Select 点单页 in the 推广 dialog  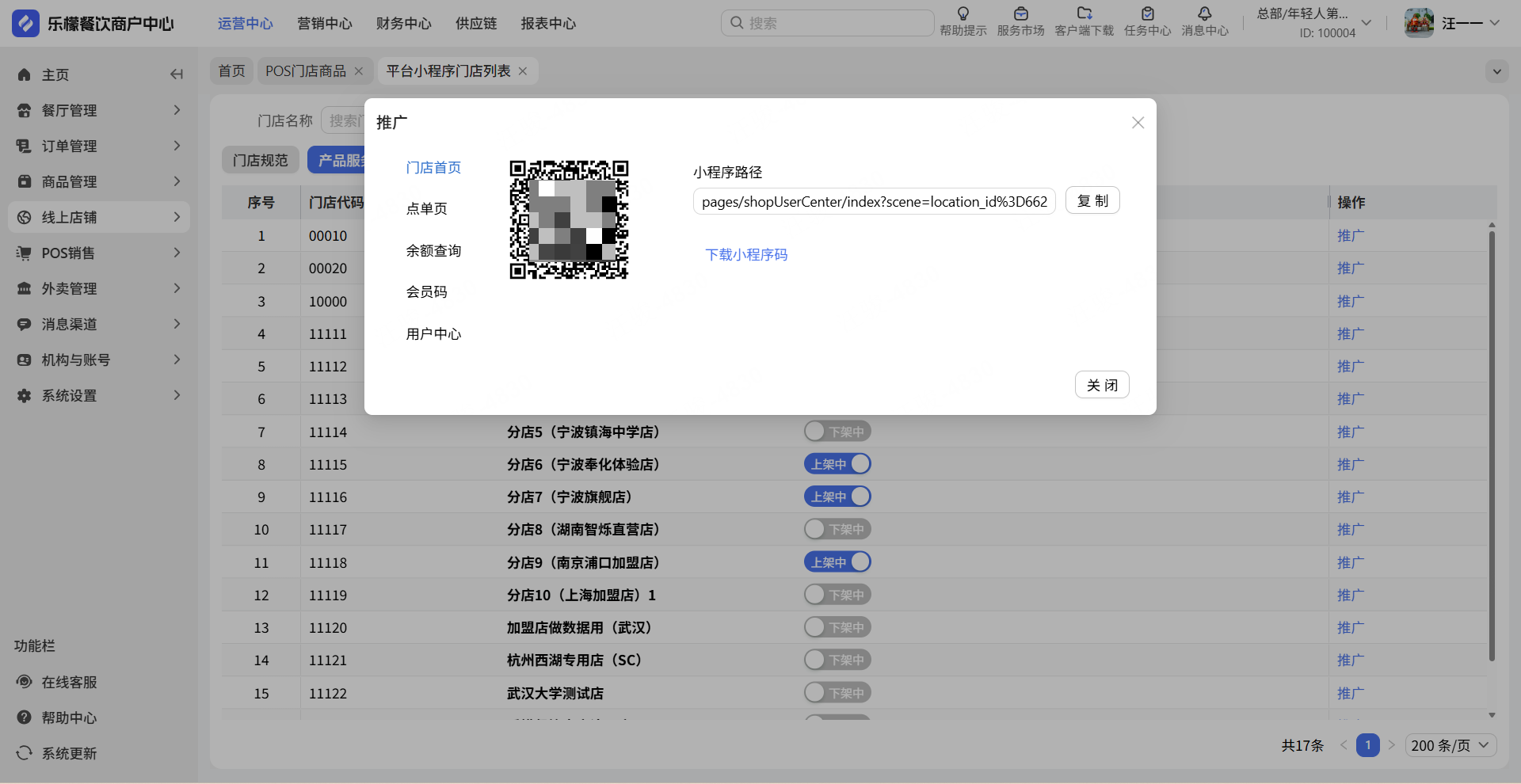point(427,209)
